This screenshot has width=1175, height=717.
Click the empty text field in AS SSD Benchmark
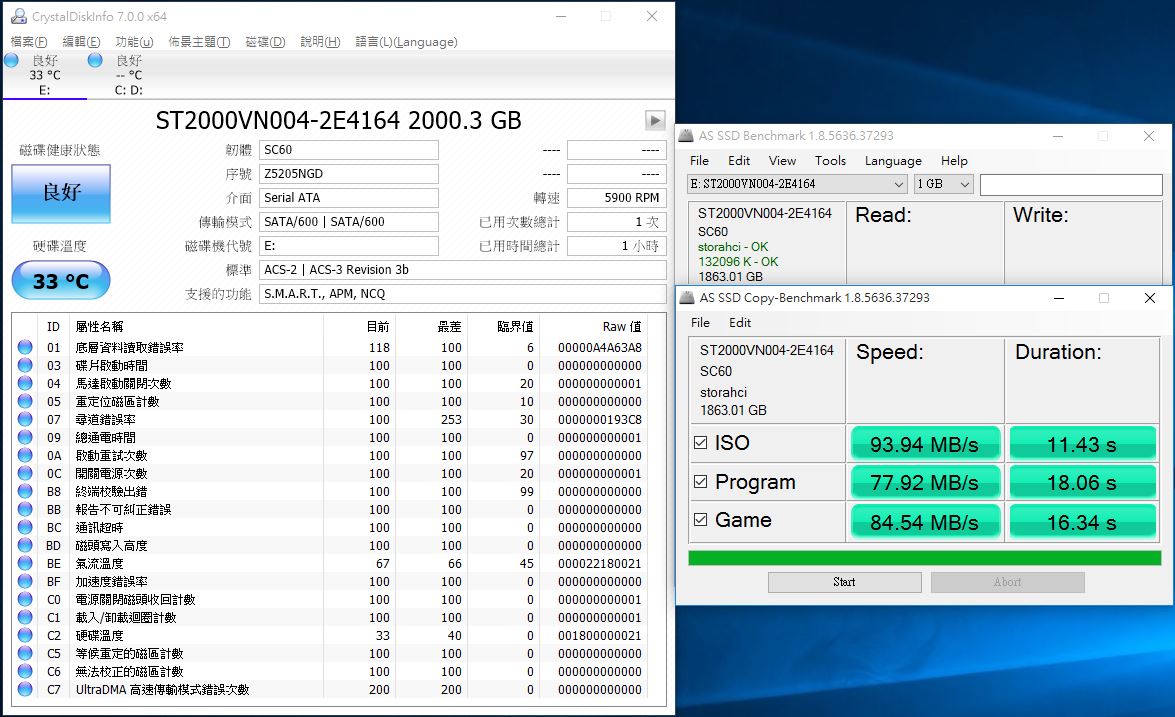[1071, 184]
